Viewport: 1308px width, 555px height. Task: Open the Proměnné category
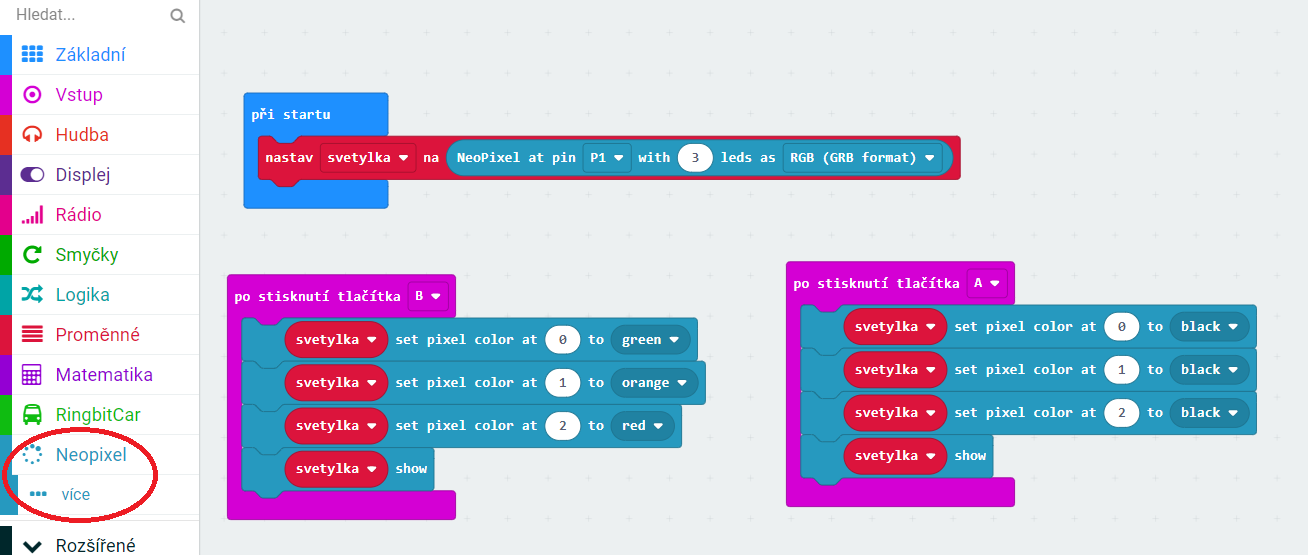pyautogui.click(x=97, y=335)
